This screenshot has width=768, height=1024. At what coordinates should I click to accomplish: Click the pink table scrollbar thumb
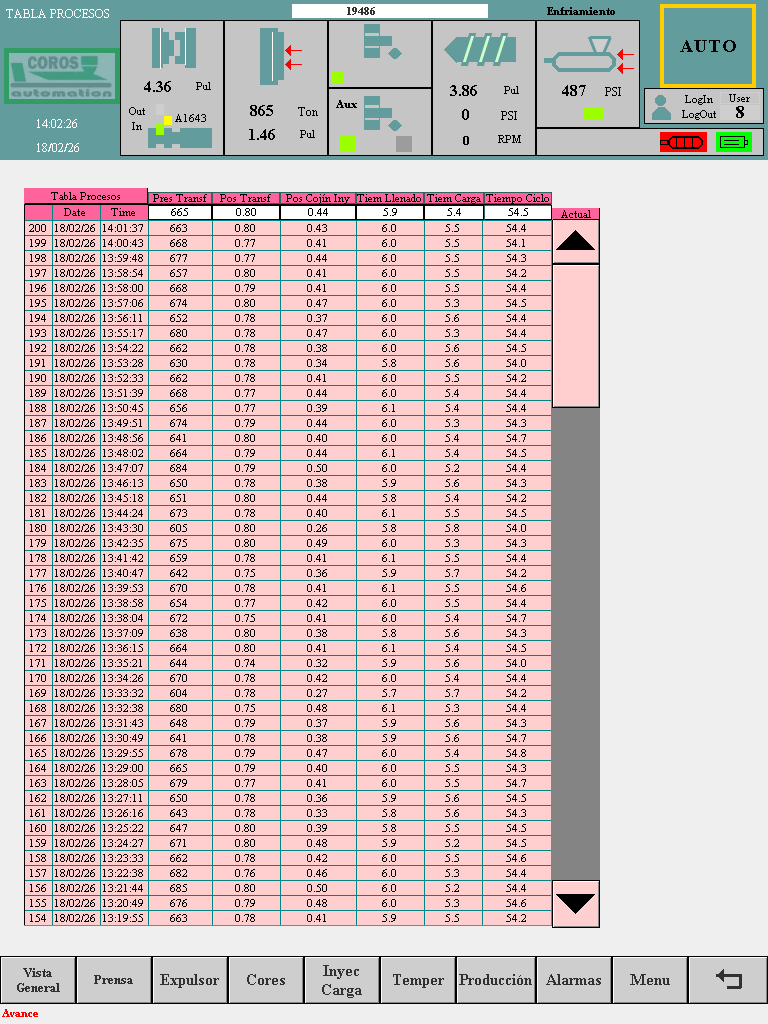(x=575, y=335)
